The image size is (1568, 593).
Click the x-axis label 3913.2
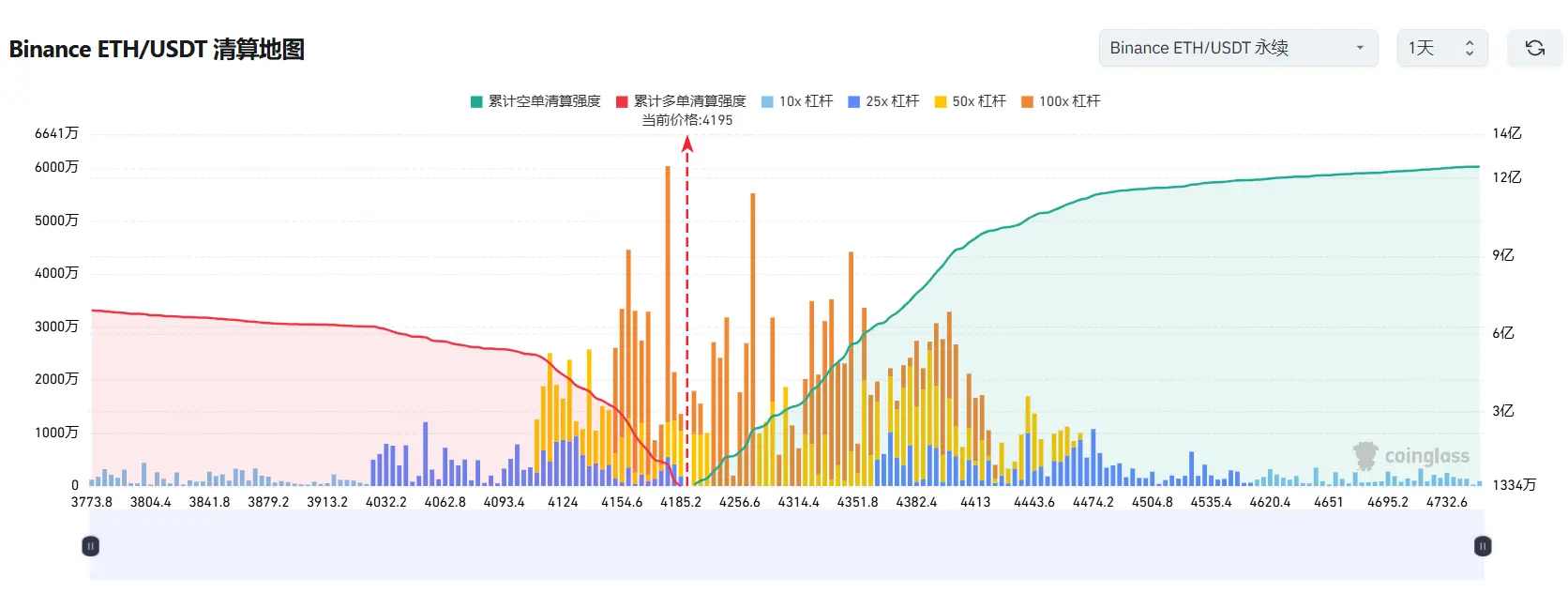pyautogui.click(x=327, y=502)
